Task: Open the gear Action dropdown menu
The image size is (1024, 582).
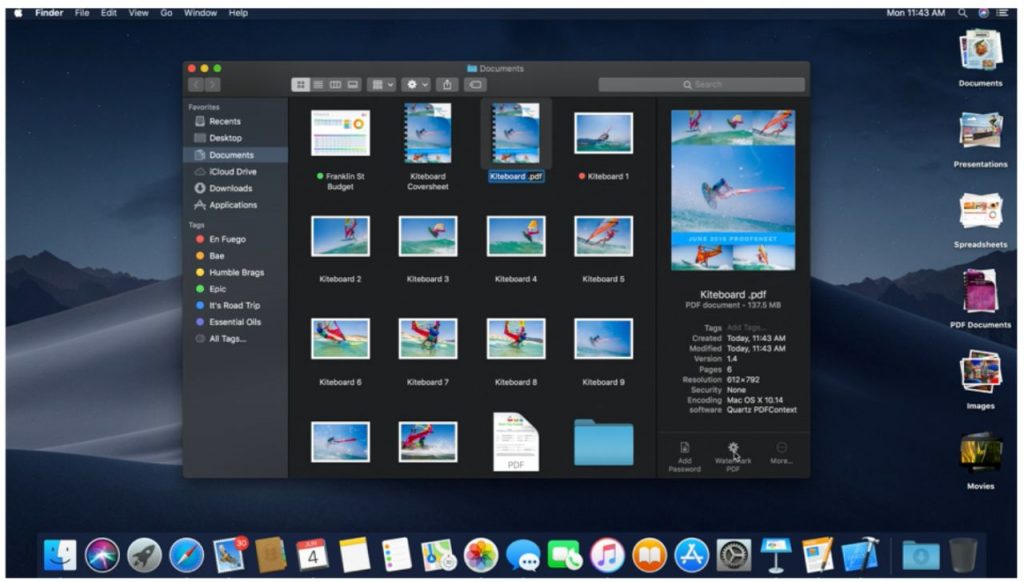Action: click(415, 85)
